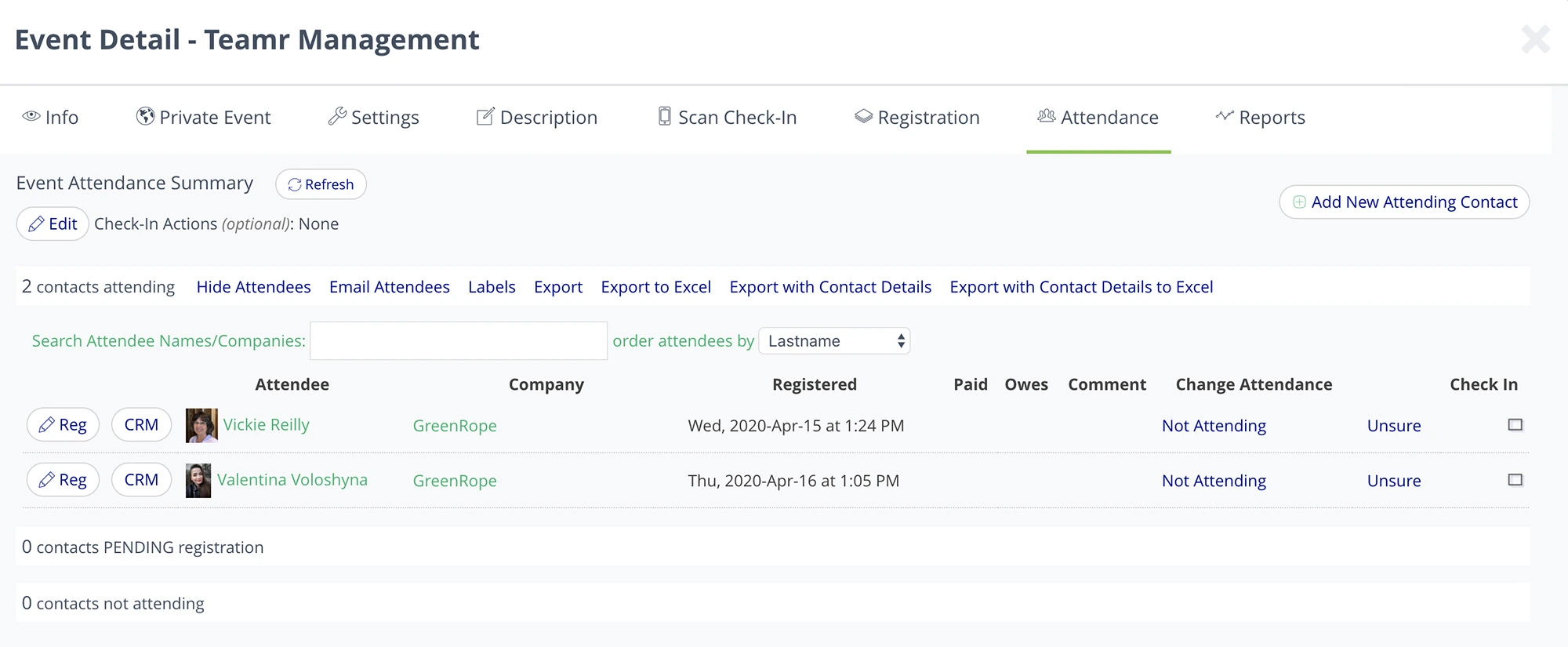Click the Paid column header
Image resolution: width=1568 pixels, height=647 pixels.
(971, 384)
